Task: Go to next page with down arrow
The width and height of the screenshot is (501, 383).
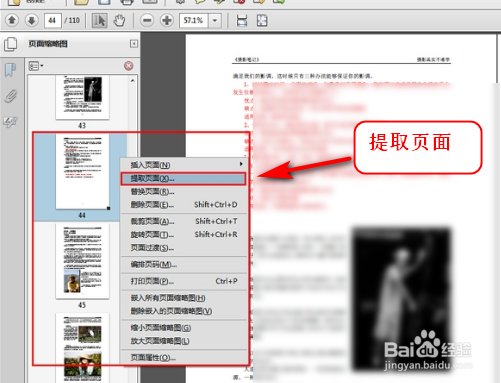Action: 32,20
